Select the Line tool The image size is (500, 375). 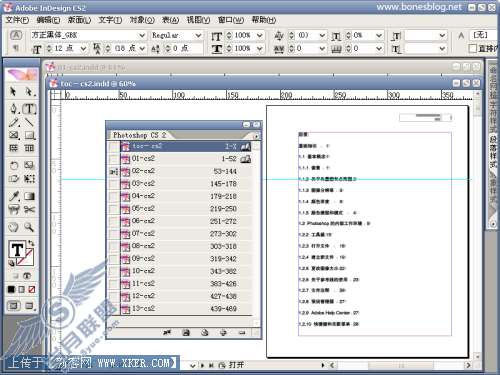(29, 122)
